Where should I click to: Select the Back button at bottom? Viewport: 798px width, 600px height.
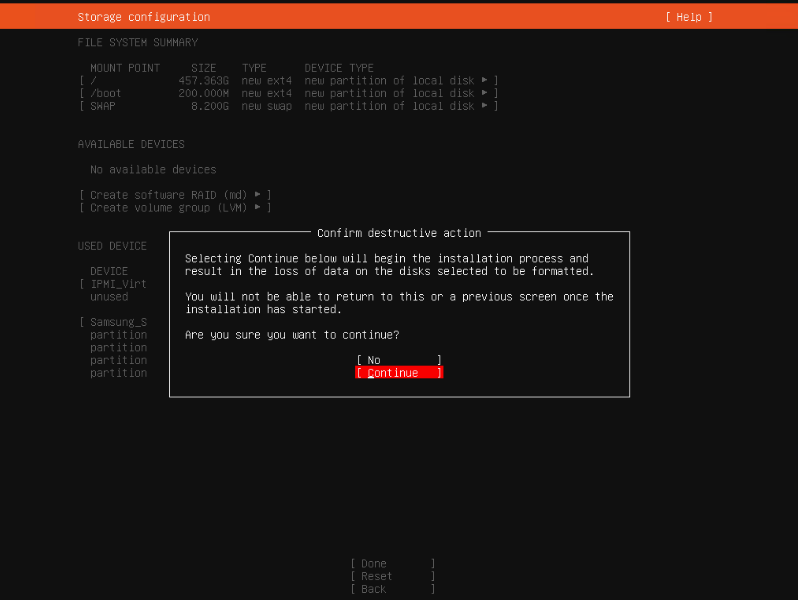(392, 589)
